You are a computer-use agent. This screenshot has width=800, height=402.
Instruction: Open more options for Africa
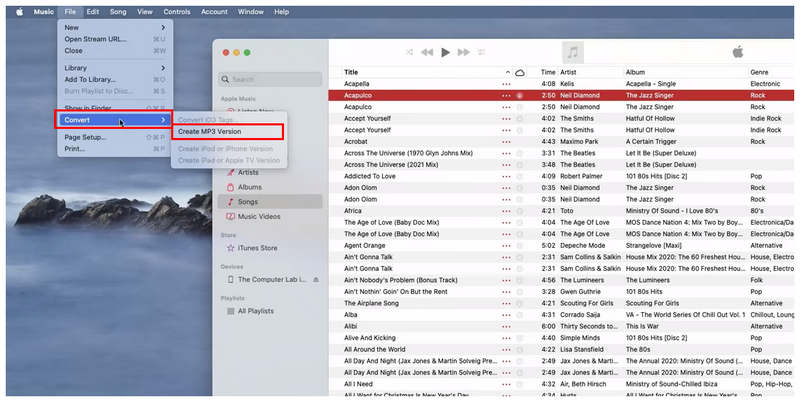506,211
